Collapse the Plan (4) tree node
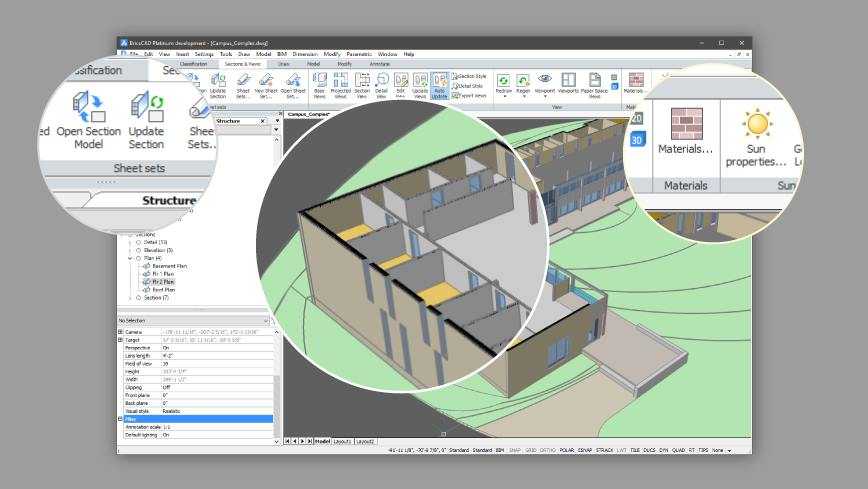The width and height of the screenshot is (868, 489). click(130, 257)
